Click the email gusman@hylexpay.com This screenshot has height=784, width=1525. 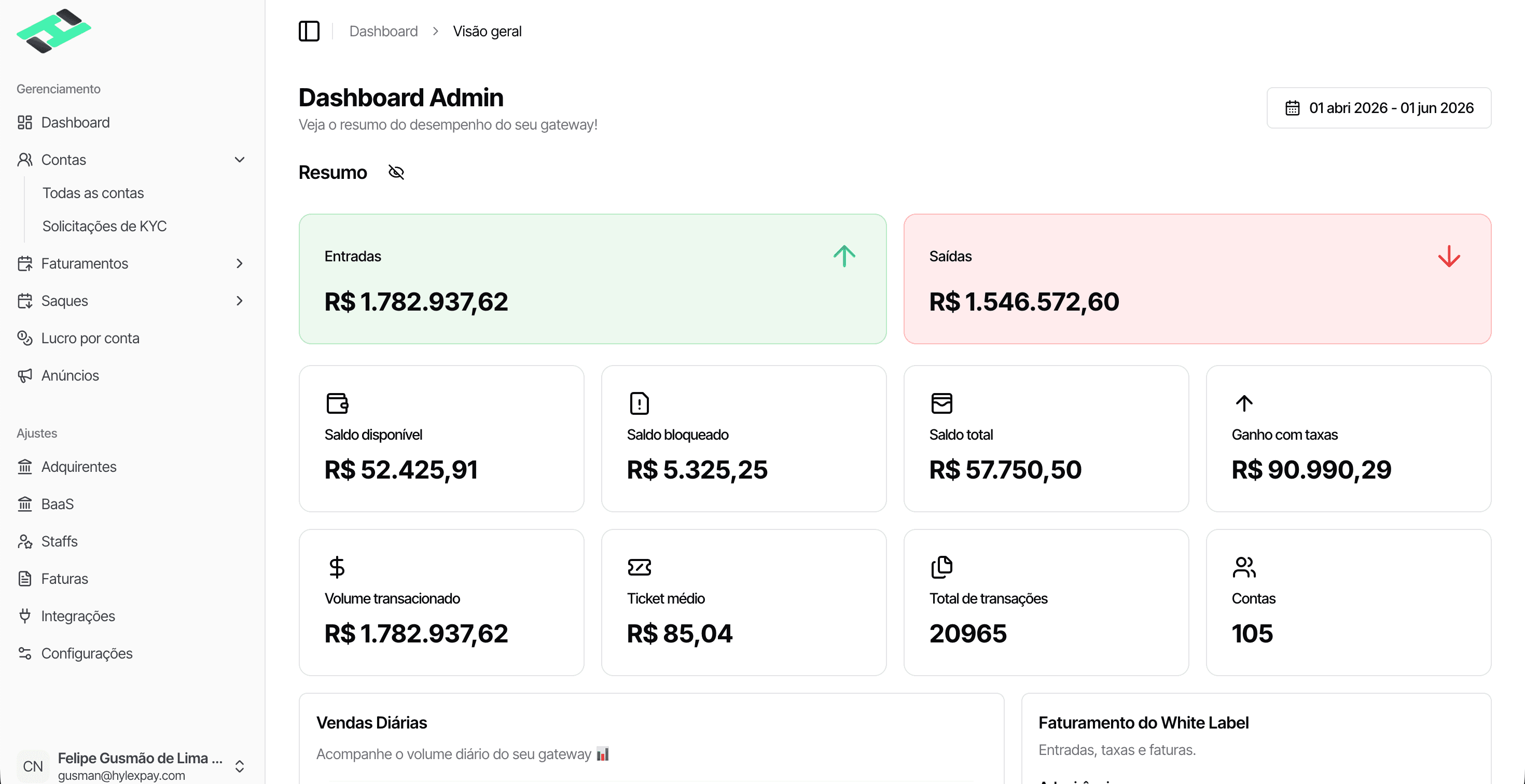coord(121,775)
